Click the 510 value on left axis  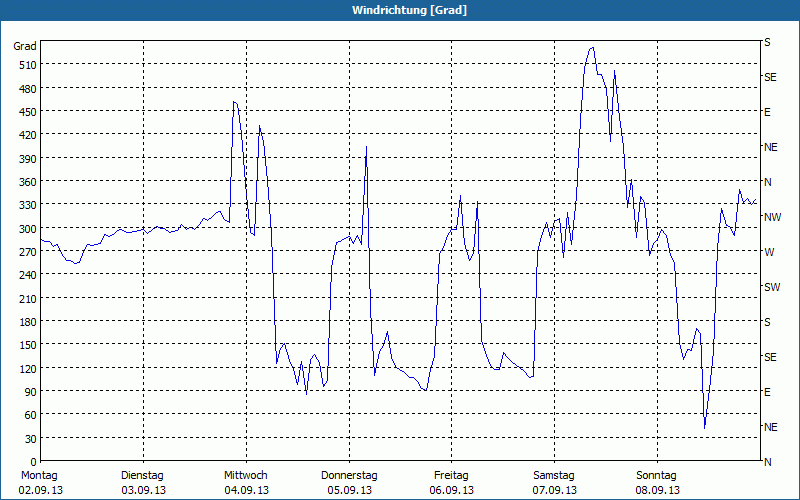coord(28,65)
